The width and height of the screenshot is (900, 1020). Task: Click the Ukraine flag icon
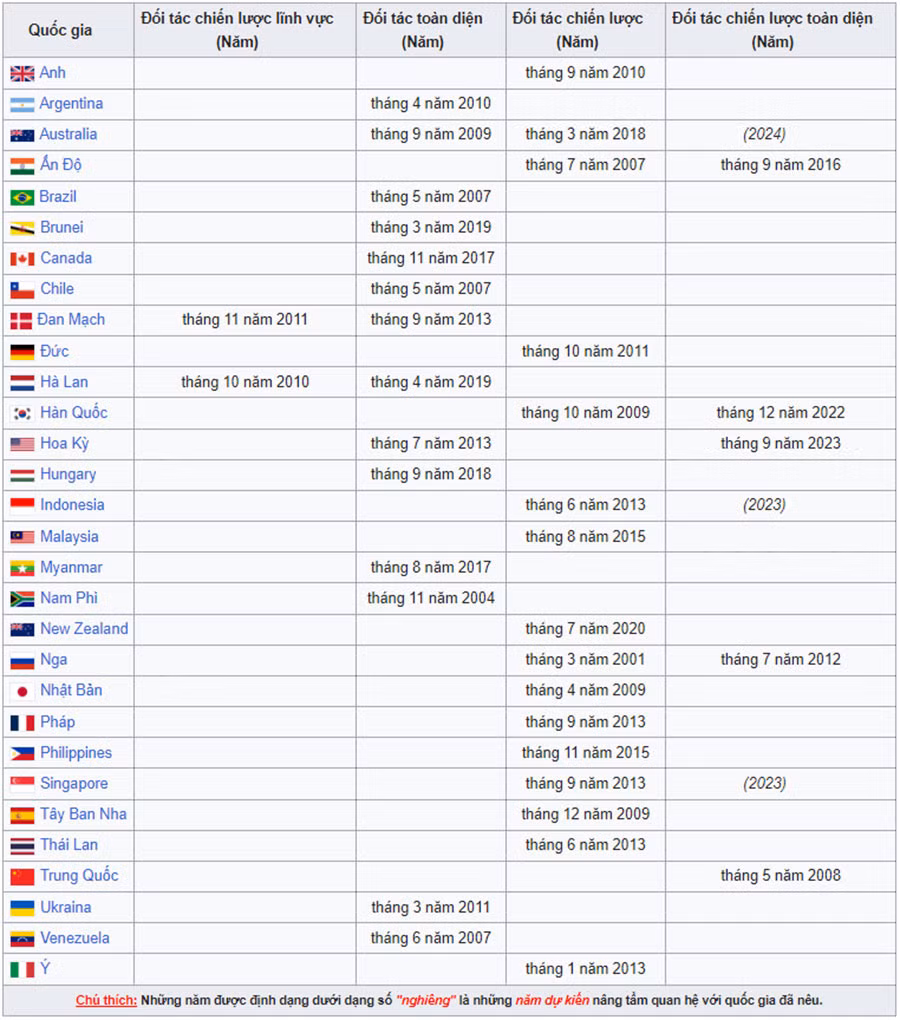[22, 908]
